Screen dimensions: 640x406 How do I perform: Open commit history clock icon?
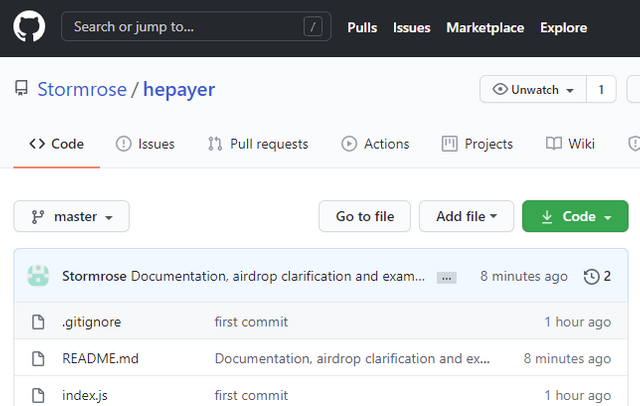click(591, 276)
